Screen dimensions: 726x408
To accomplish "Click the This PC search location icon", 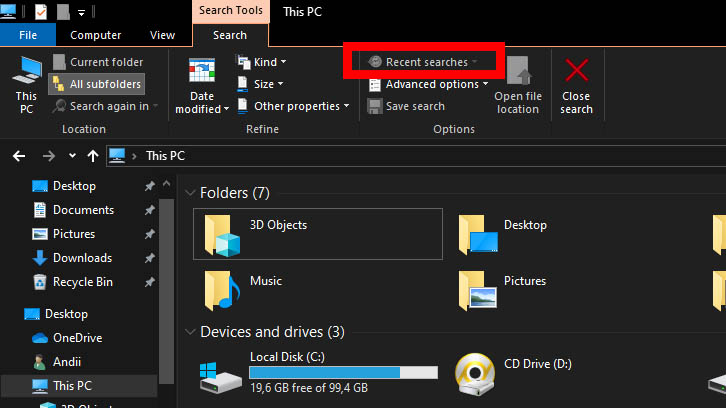I will (26, 85).
